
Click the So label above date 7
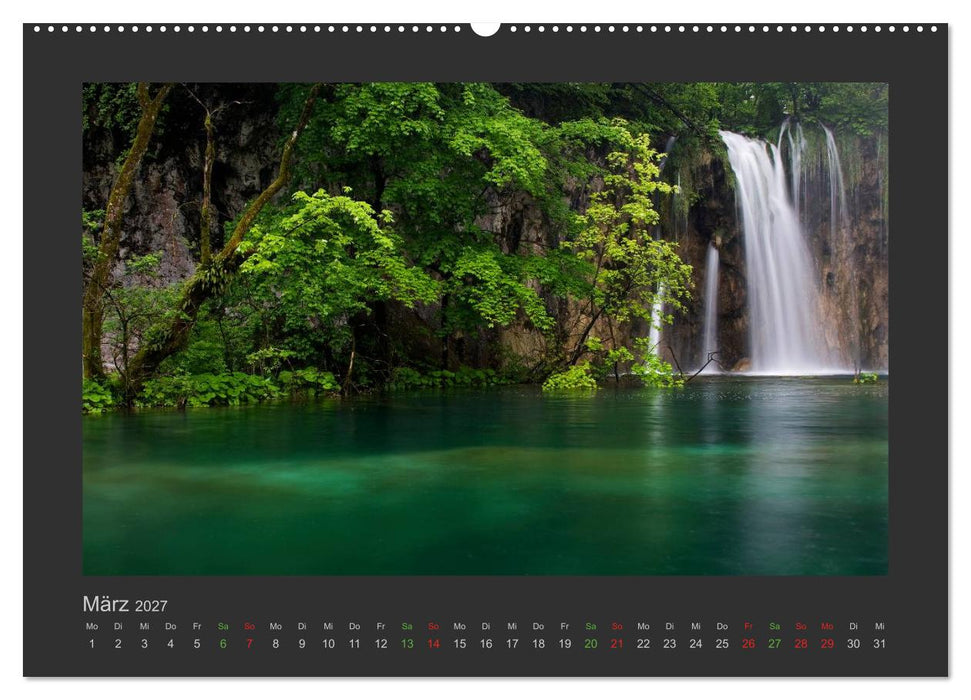(x=250, y=626)
